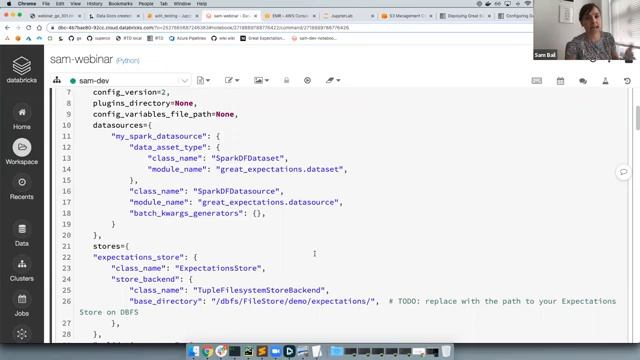The width and height of the screenshot is (640, 360).
Task: Click the Permissions lock icon
Action: 287,80
